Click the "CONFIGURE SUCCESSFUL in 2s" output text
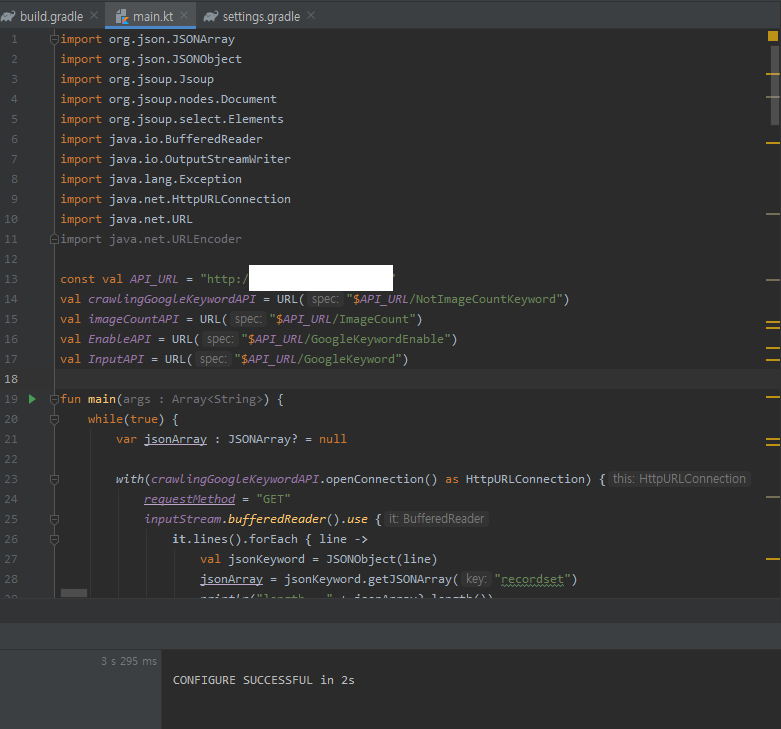The image size is (781, 729). (263, 680)
